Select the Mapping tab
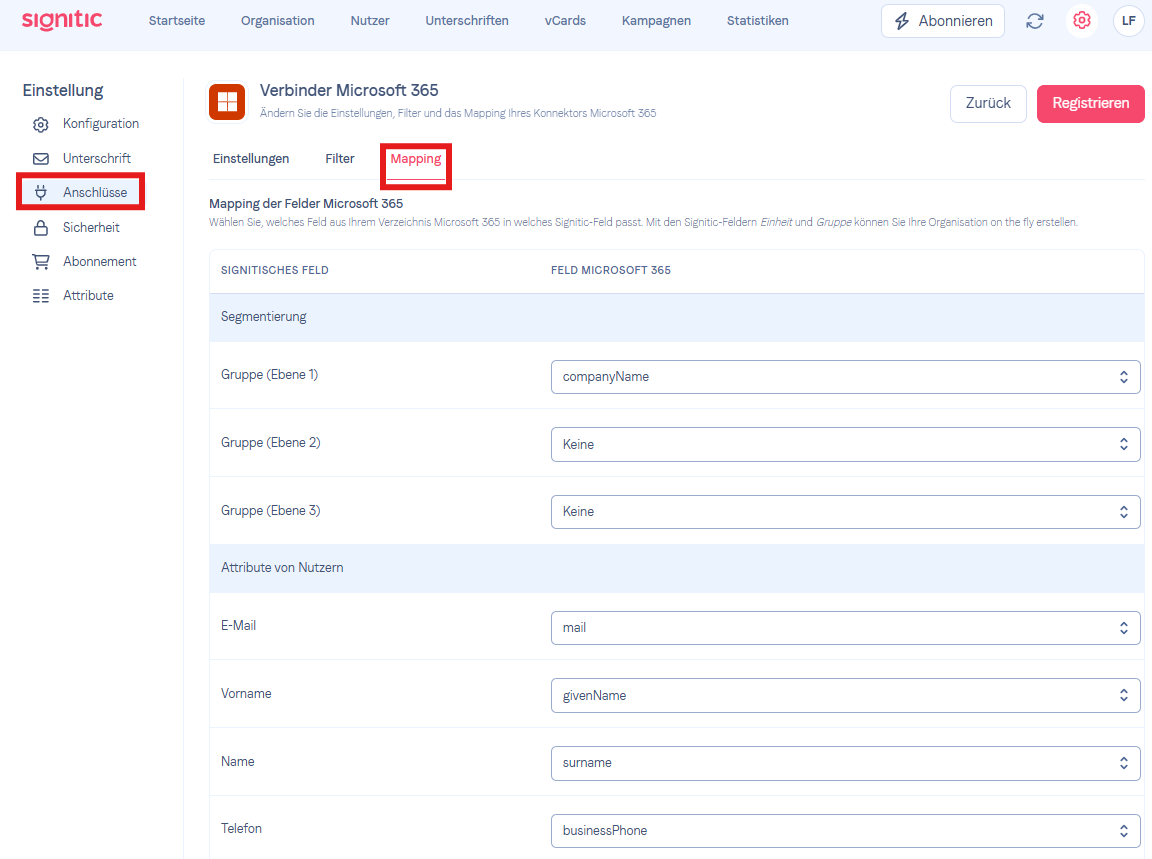Screen dimensions: 1152x859 (416, 159)
